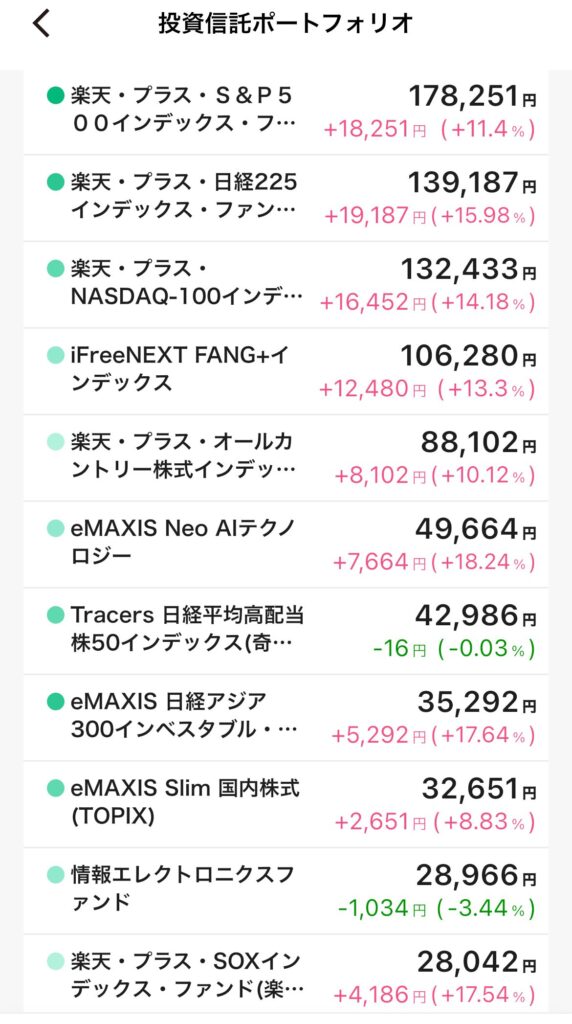
Task: Click color dot beside NASDAQ-100 fund
Action: (x=56, y=269)
